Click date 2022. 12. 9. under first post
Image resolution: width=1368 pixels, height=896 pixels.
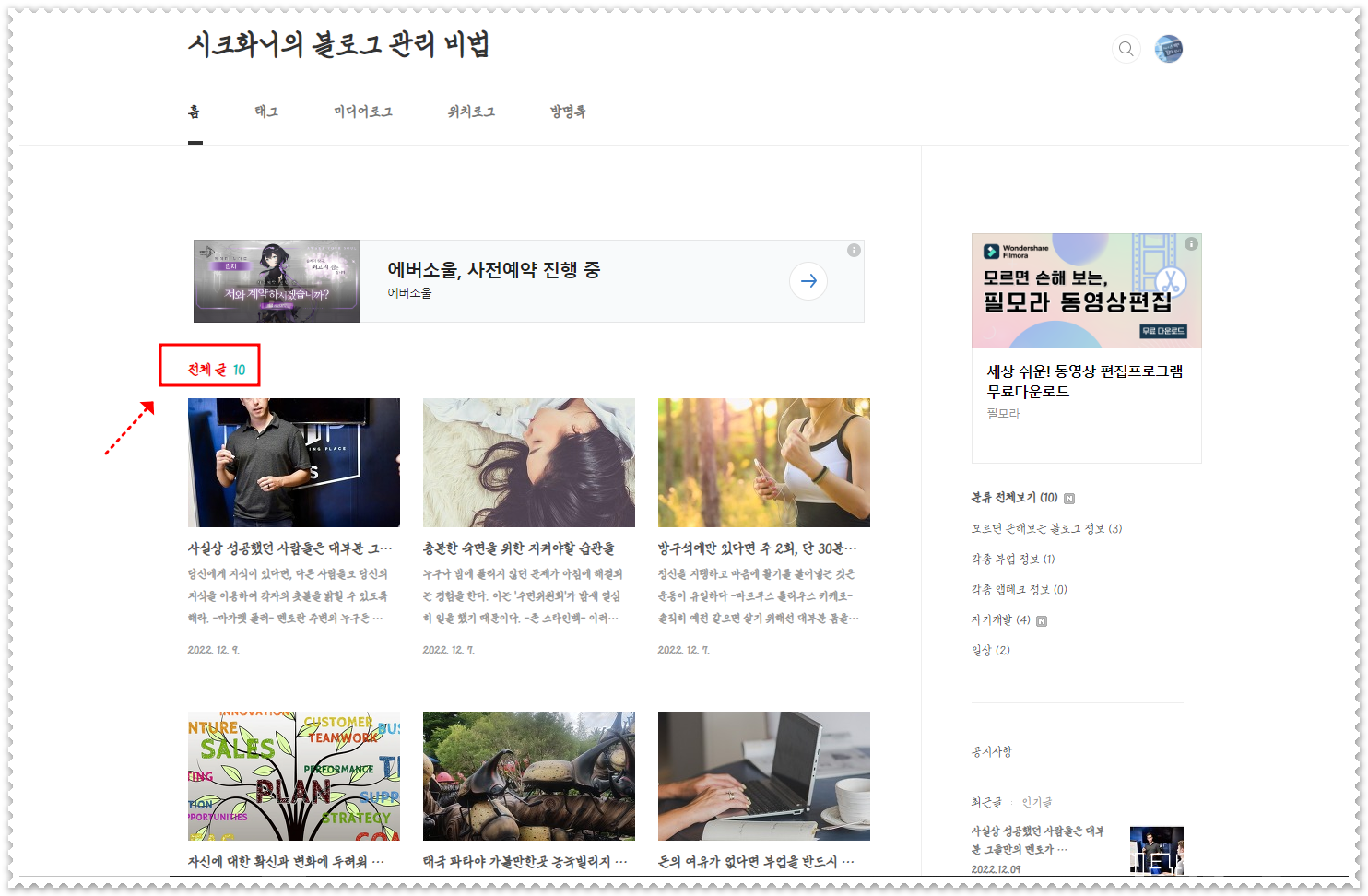(x=214, y=650)
